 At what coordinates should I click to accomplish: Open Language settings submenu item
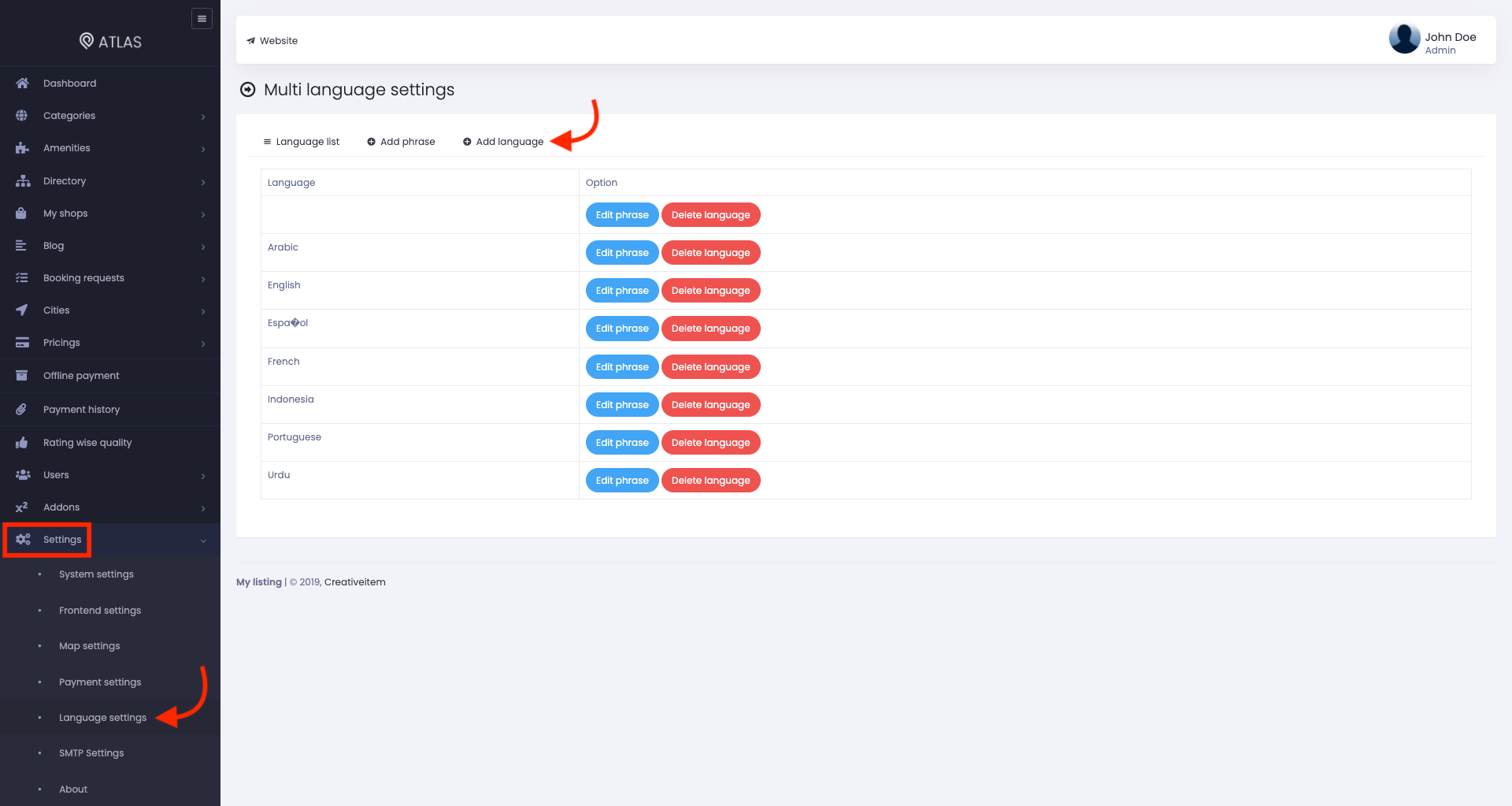click(x=102, y=718)
